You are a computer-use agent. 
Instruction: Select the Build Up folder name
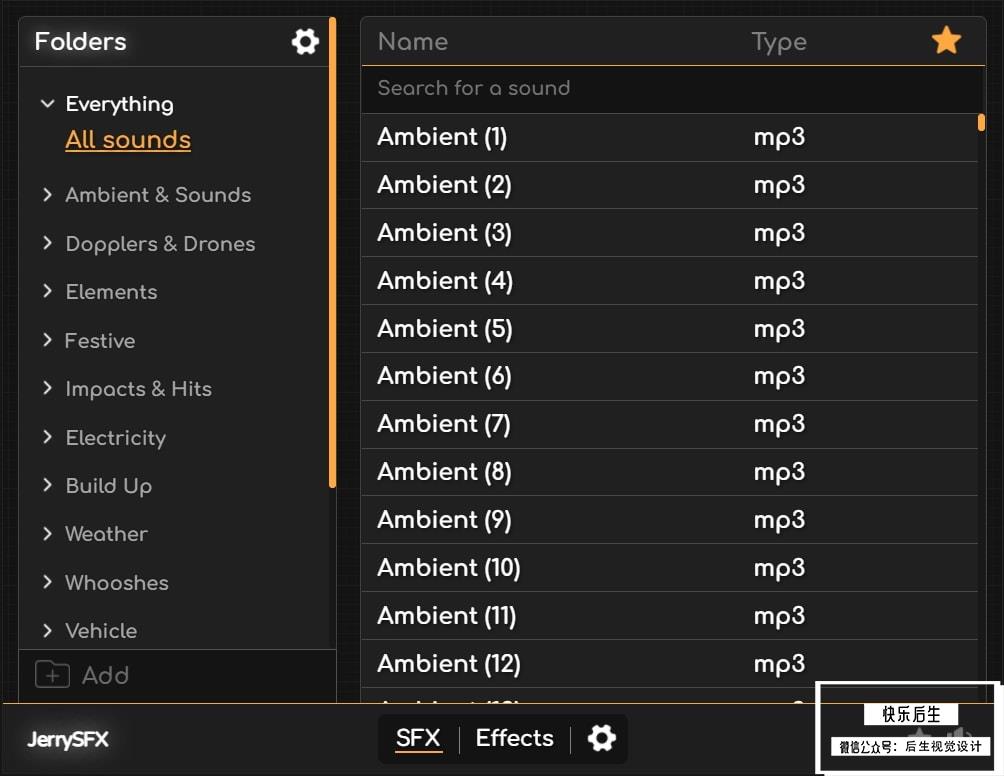(x=109, y=486)
